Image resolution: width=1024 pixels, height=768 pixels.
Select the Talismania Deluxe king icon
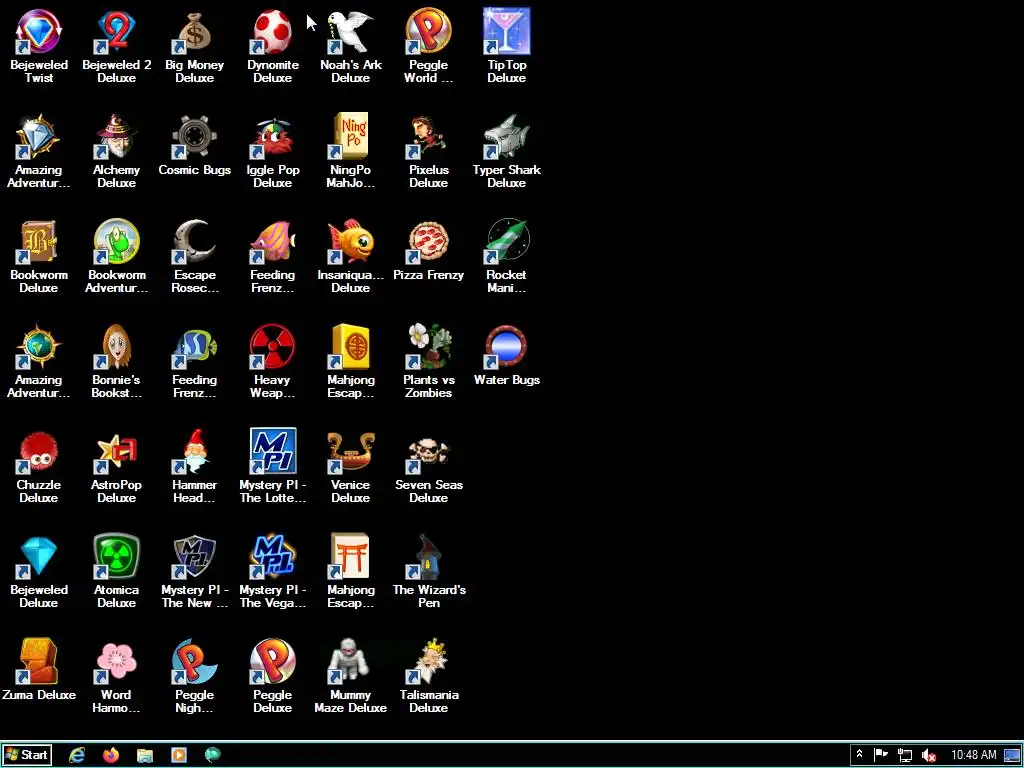pyautogui.click(x=428, y=662)
